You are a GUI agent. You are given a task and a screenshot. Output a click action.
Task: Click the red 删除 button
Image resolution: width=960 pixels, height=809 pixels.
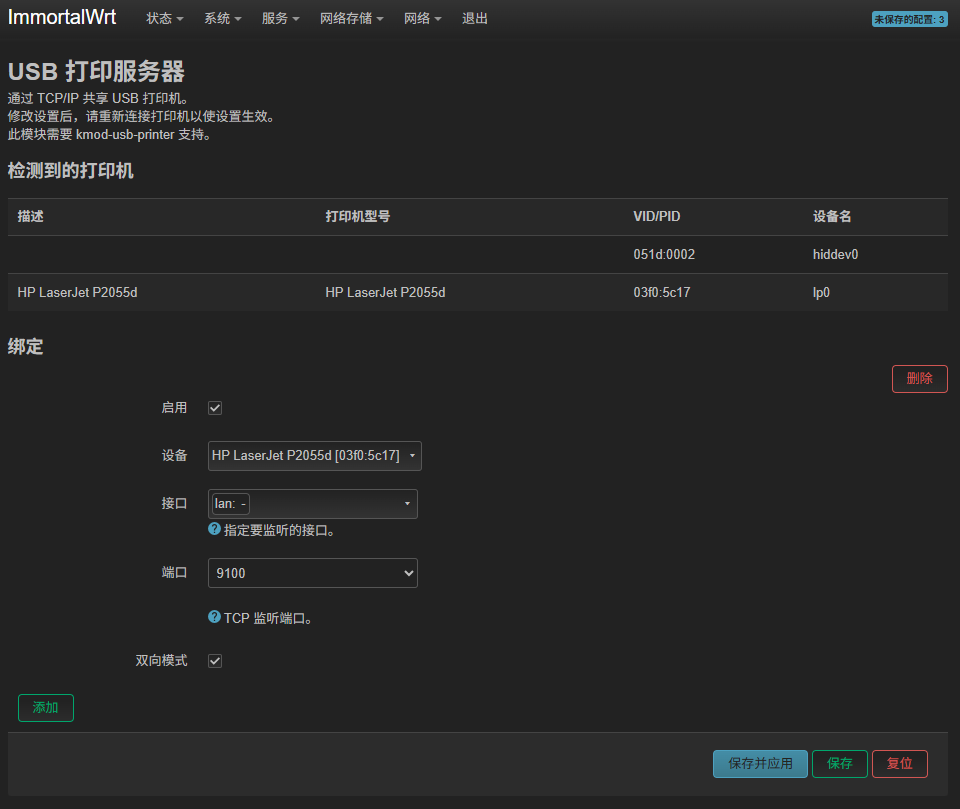tap(919, 379)
